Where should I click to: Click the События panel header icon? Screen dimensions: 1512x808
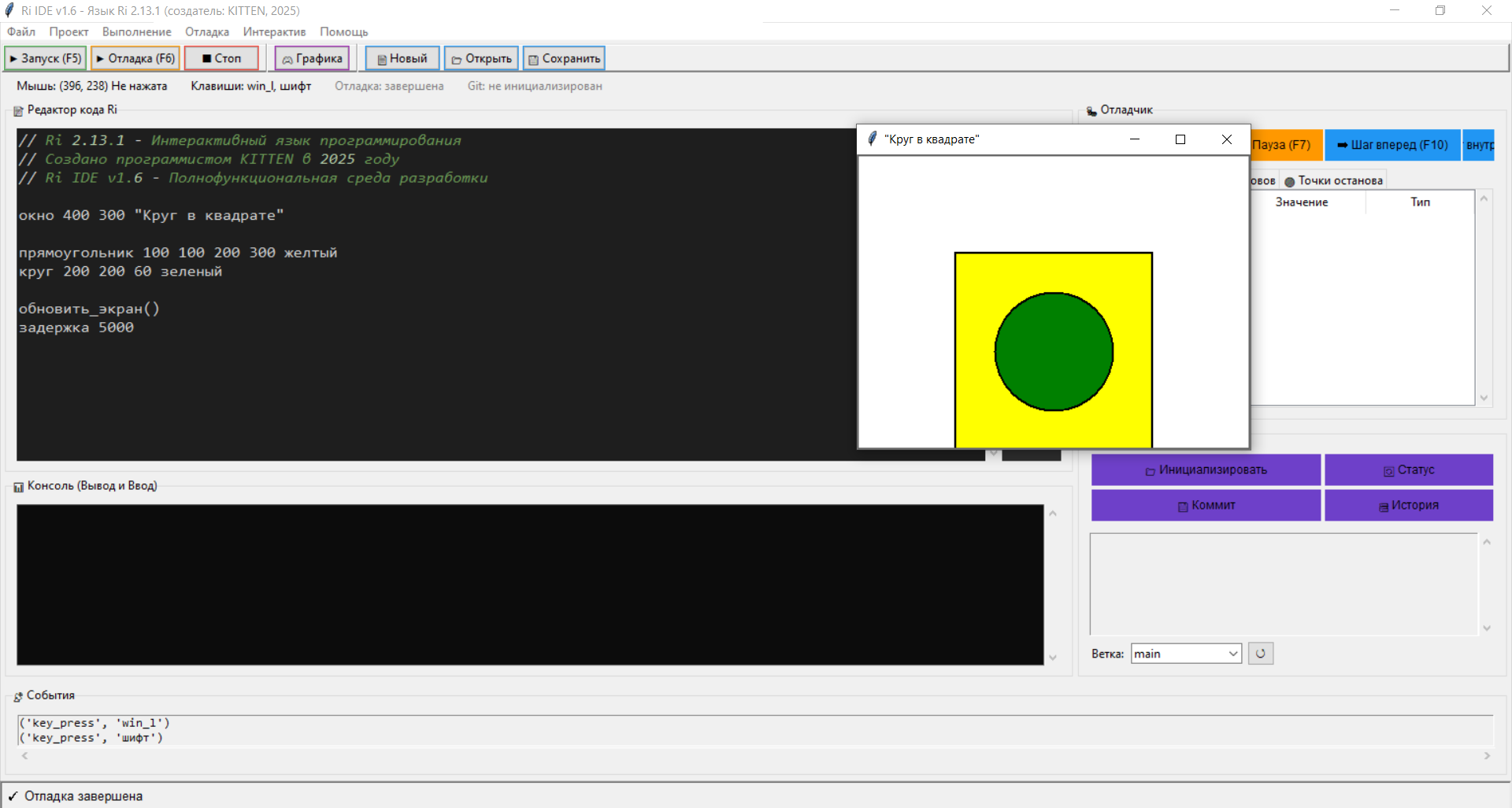[x=18, y=697]
